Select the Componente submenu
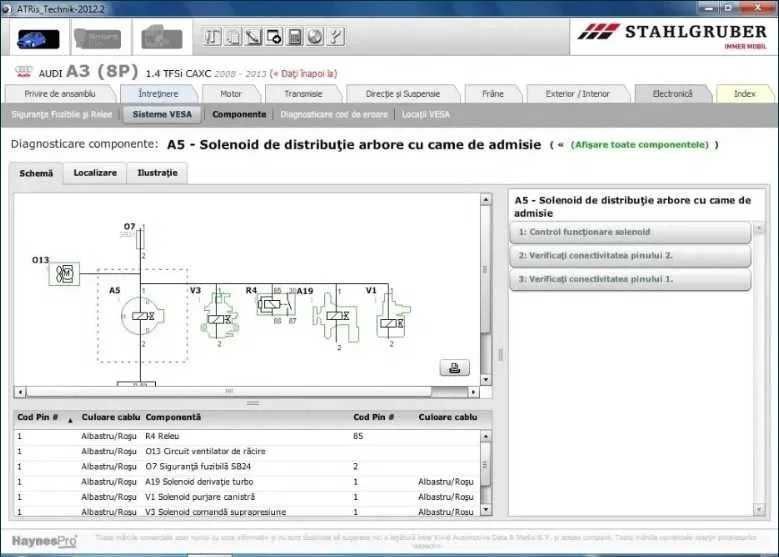Screen dimensions: 779x557 [x=239, y=115]
